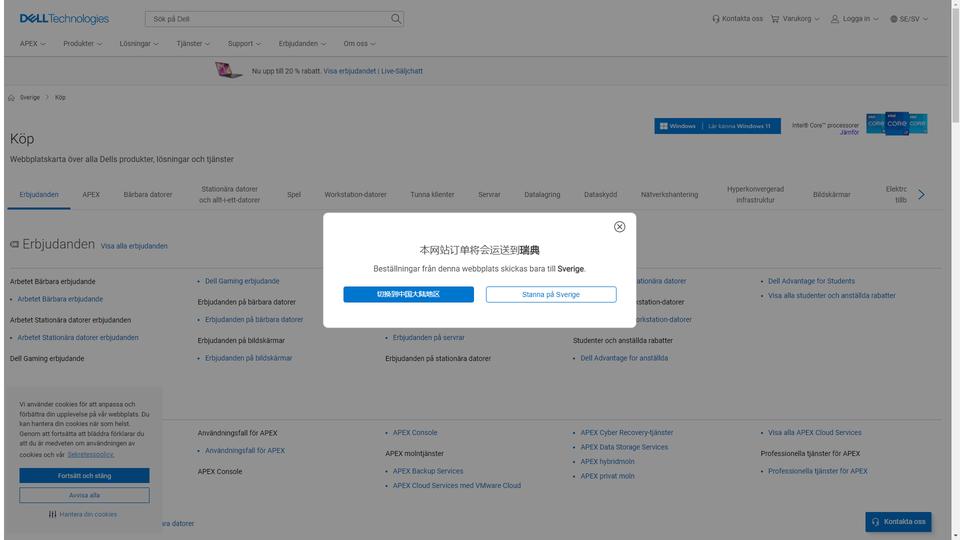This screenshot has height=540, width=960.
Task: Open APEX hybridmoln link
Action: click(607, 462)
